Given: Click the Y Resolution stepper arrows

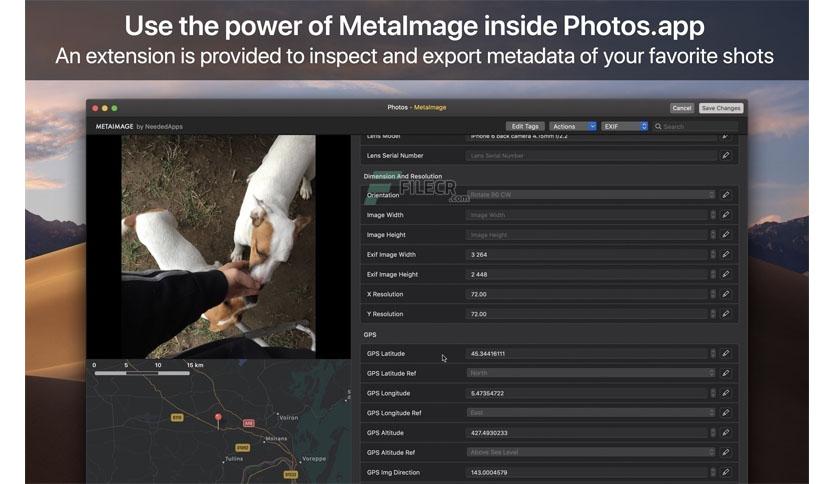Looking at the screenshot, I should (713, 314).
